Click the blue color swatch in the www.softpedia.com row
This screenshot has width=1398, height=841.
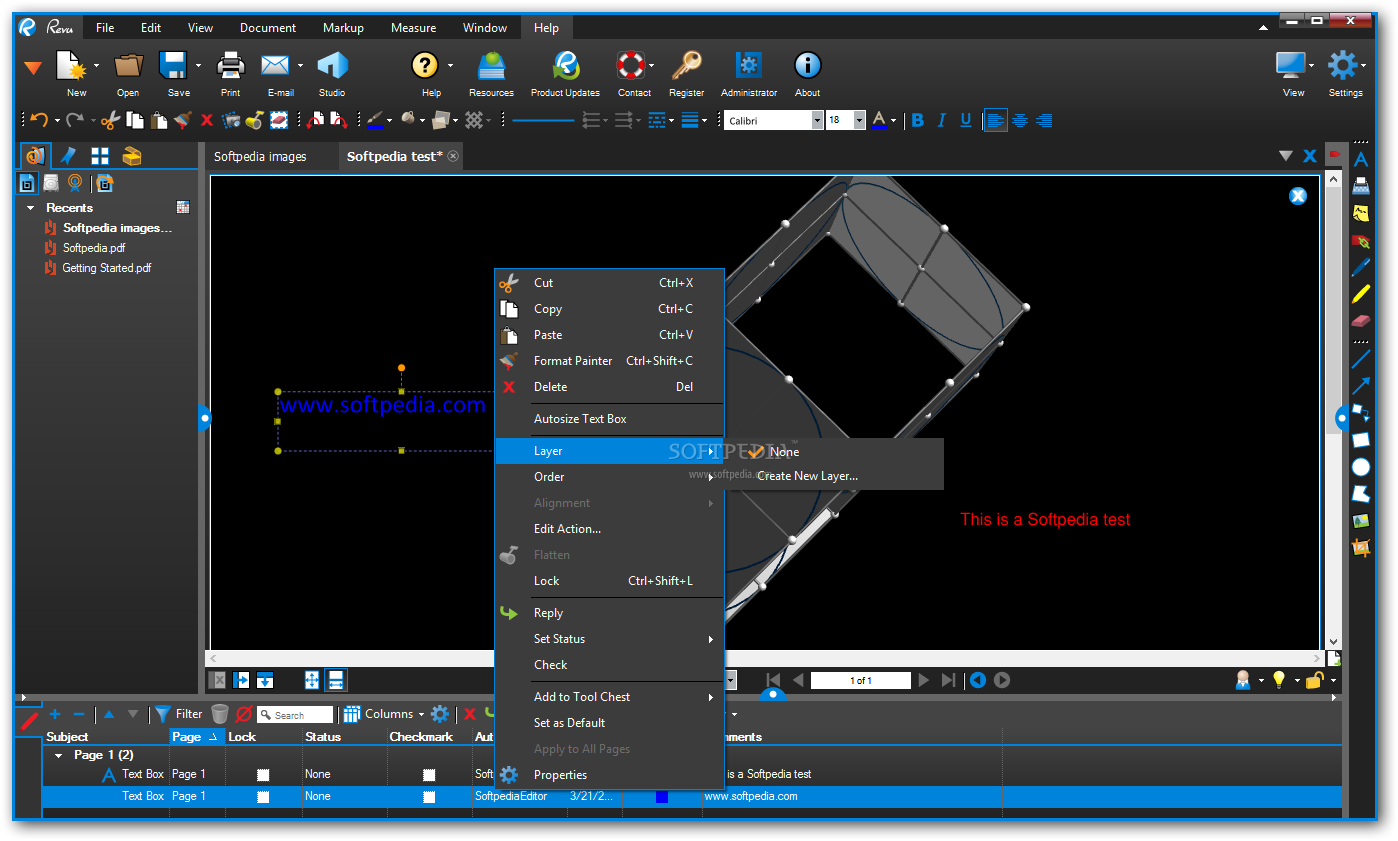[662, 797]
